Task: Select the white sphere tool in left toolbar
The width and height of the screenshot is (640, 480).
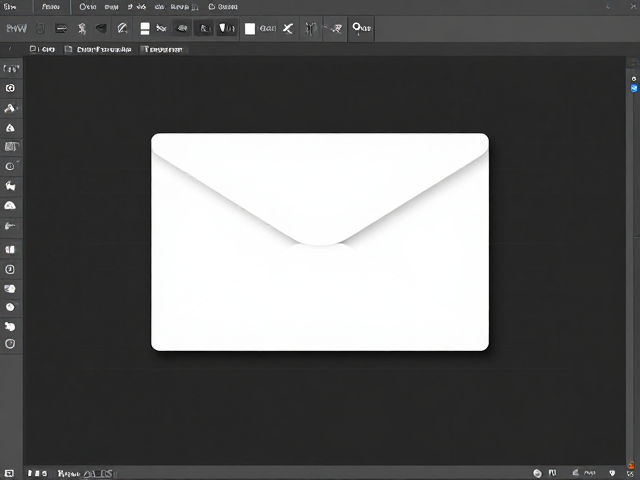Action: (10, 307)
